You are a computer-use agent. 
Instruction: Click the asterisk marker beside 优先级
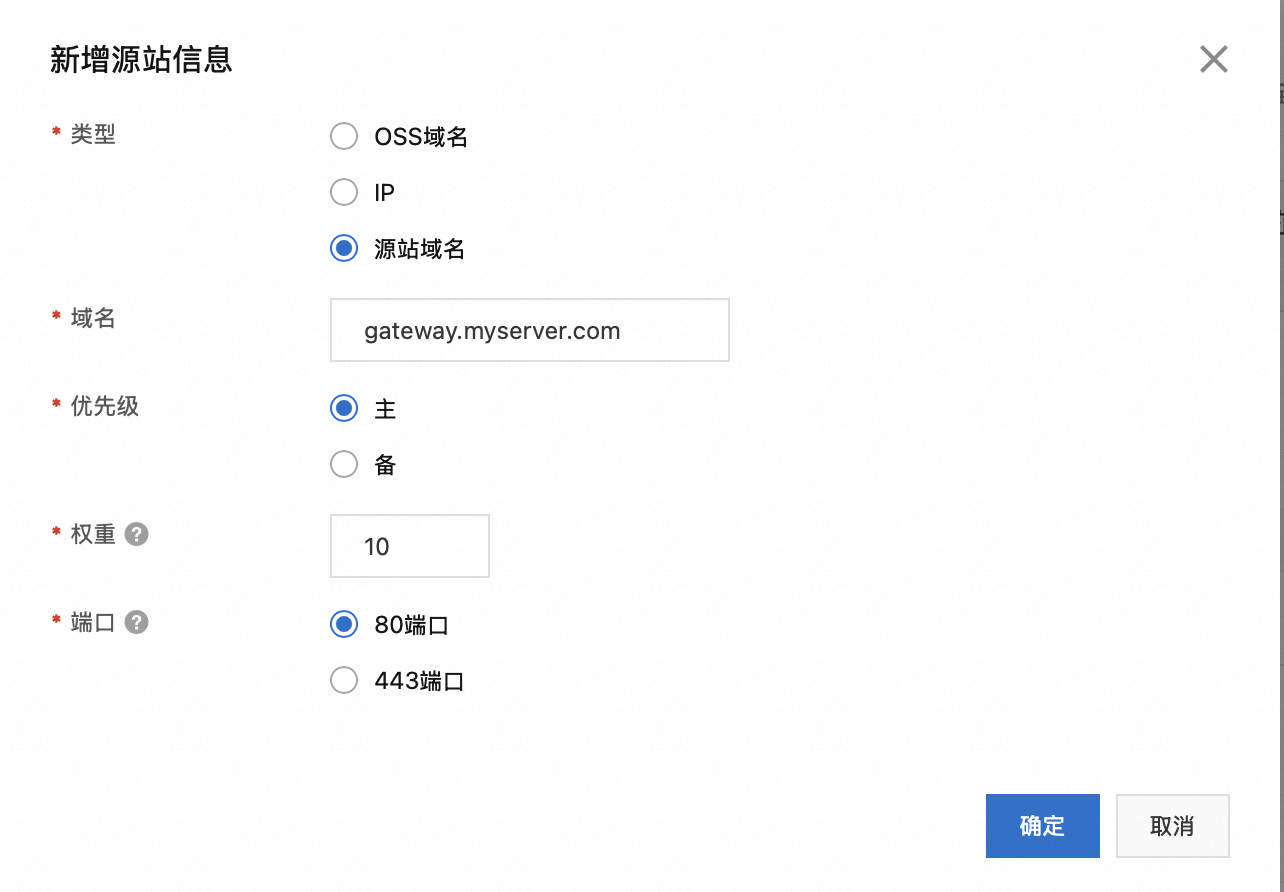click(x=55, y=404)
